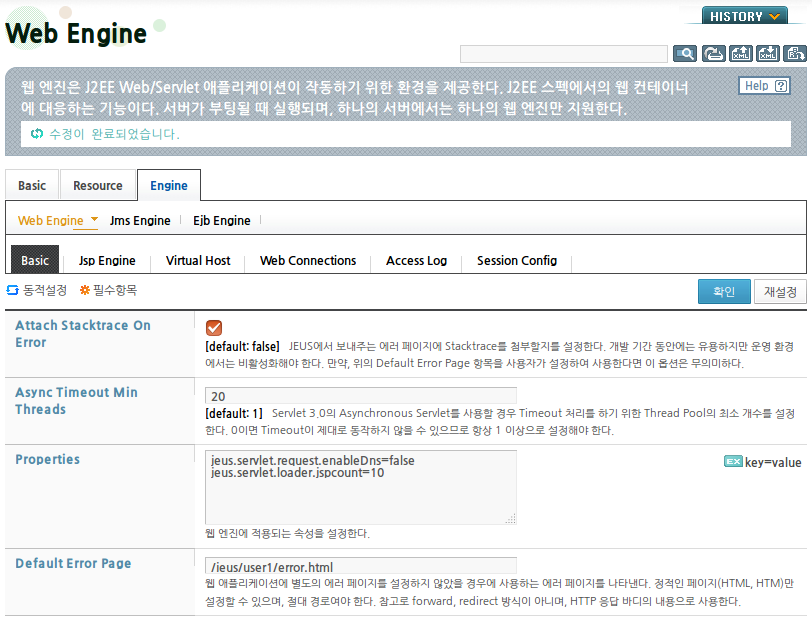The image size is (812, 621).
Task: Click the Web Engine orange menu label
Action: [x=51, y=221]
